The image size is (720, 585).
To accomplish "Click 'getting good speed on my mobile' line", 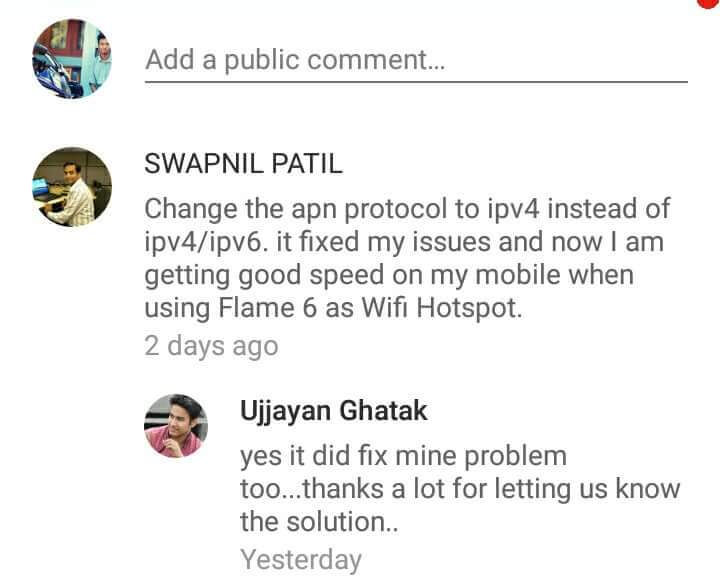I will coord(353,276).
